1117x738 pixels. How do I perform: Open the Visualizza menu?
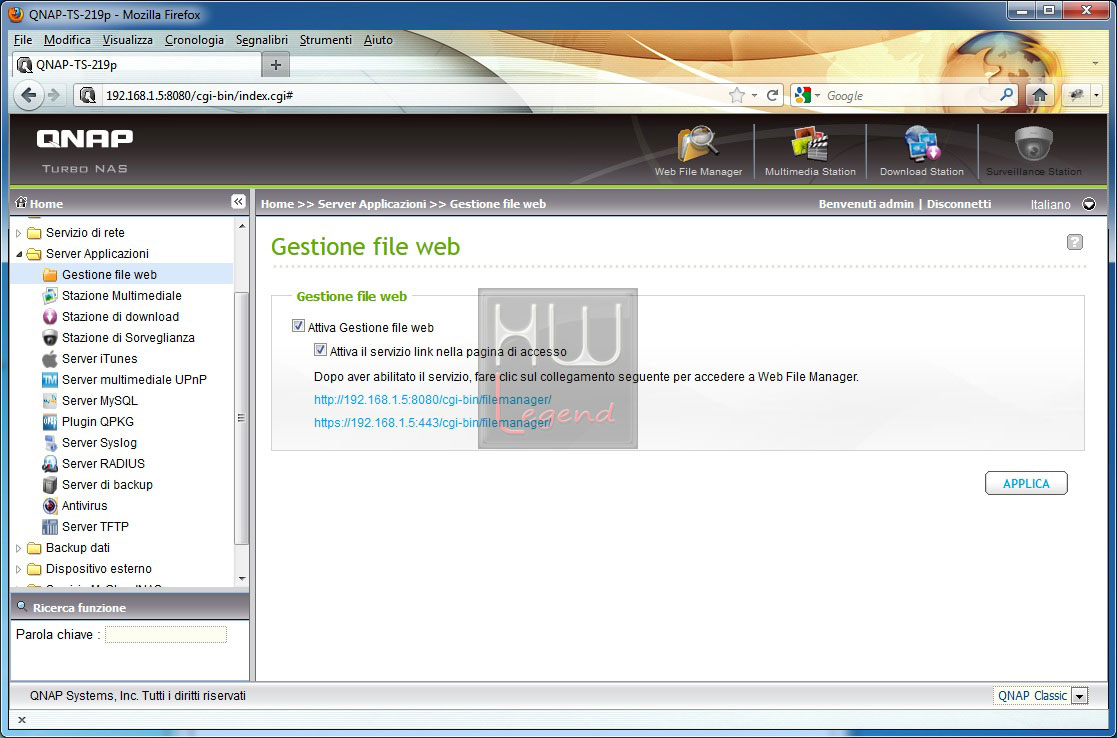(128, 40)
